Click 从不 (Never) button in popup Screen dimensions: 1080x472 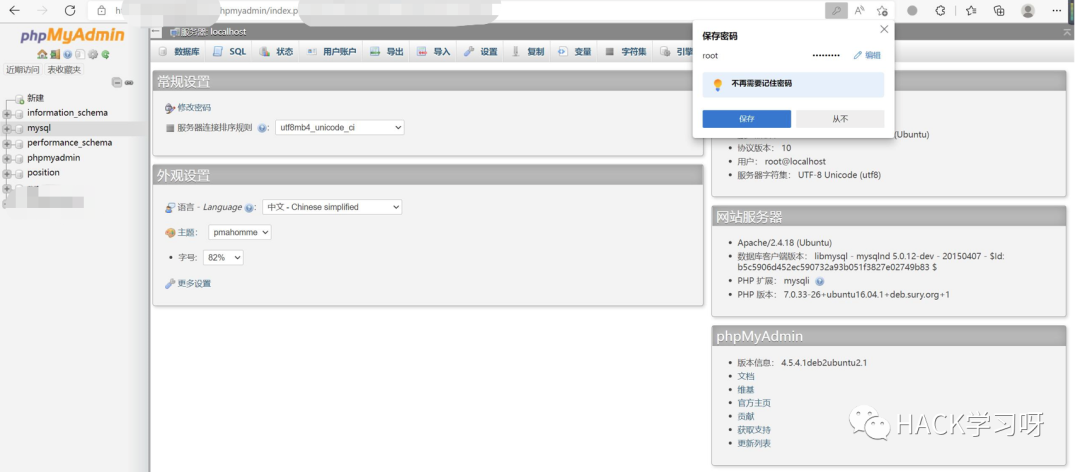pyautogui.click(x=840, y=119)
